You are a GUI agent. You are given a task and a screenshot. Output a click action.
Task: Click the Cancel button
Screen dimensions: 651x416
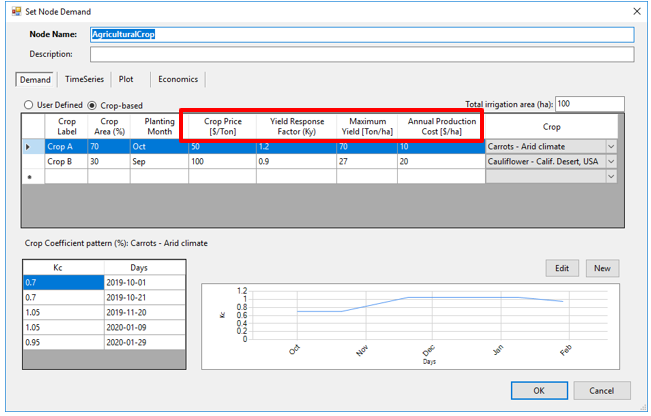[601, 391]
